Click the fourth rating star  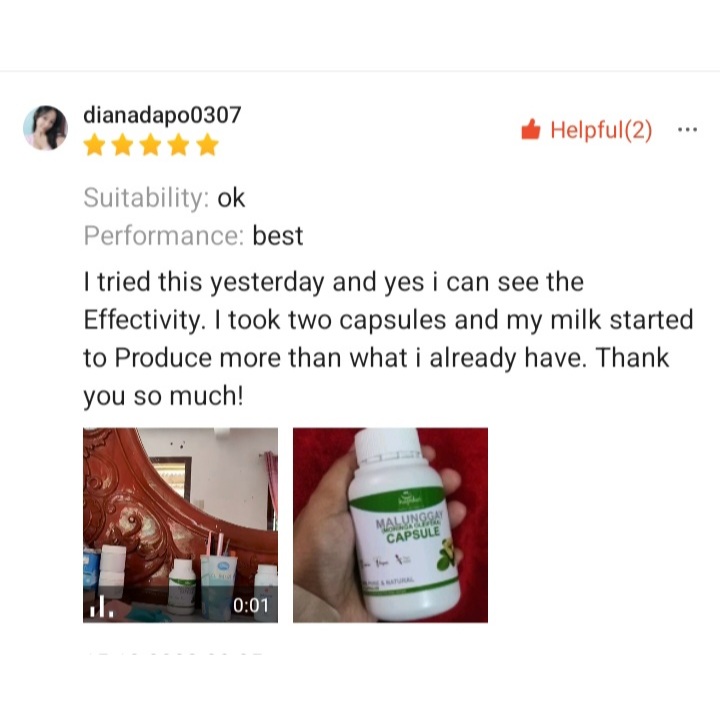click(x=179, y=145)
